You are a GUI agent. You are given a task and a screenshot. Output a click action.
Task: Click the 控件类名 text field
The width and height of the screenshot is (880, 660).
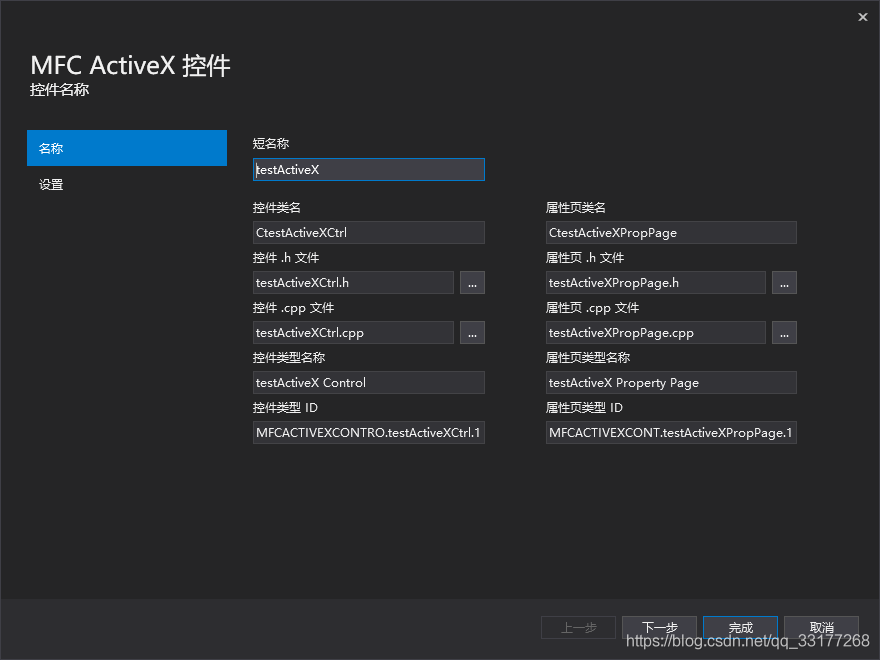pyautogui.click(x=369, y=233)
